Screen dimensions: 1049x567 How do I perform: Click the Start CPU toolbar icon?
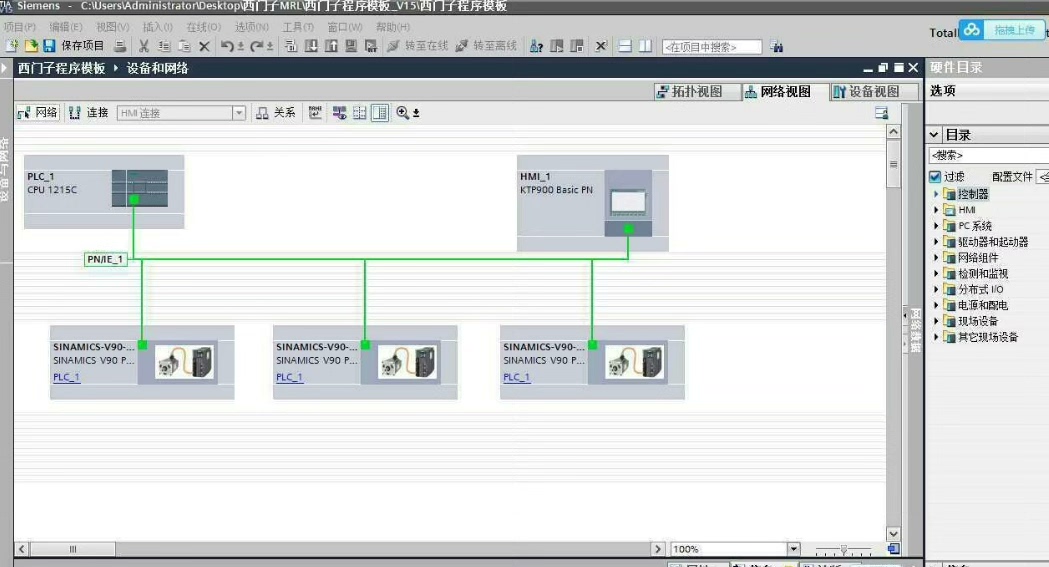[x=557, y=46]
